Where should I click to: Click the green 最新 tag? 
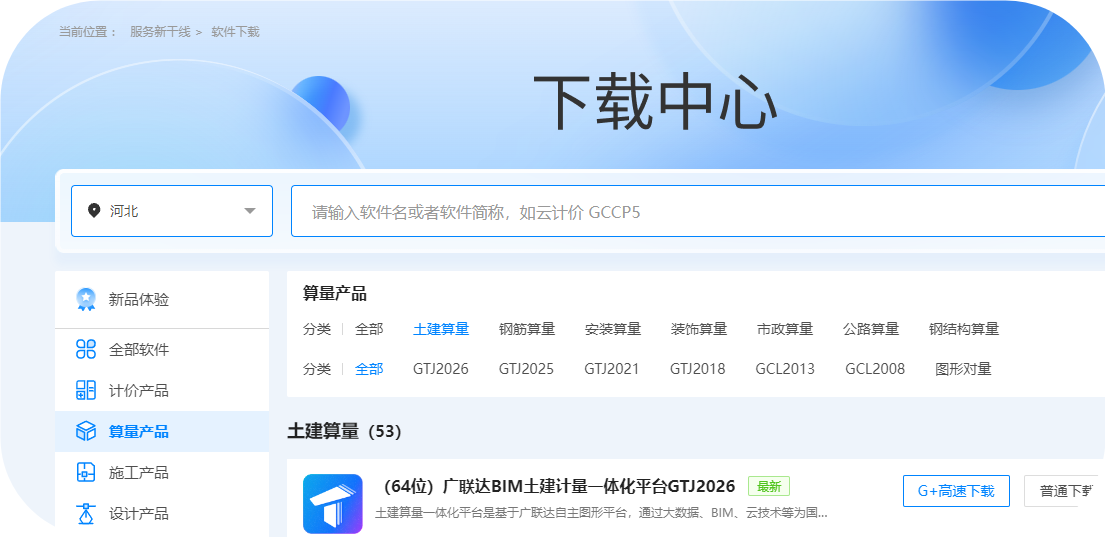coord(769,486)
